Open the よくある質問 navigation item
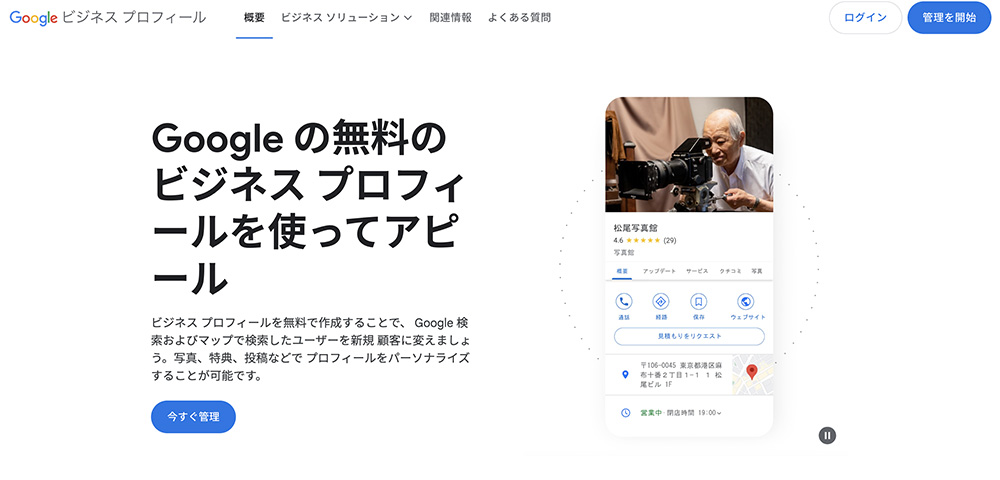This screenshot has width=1000, height=480. pyautogui.click(x=519, y=18)
